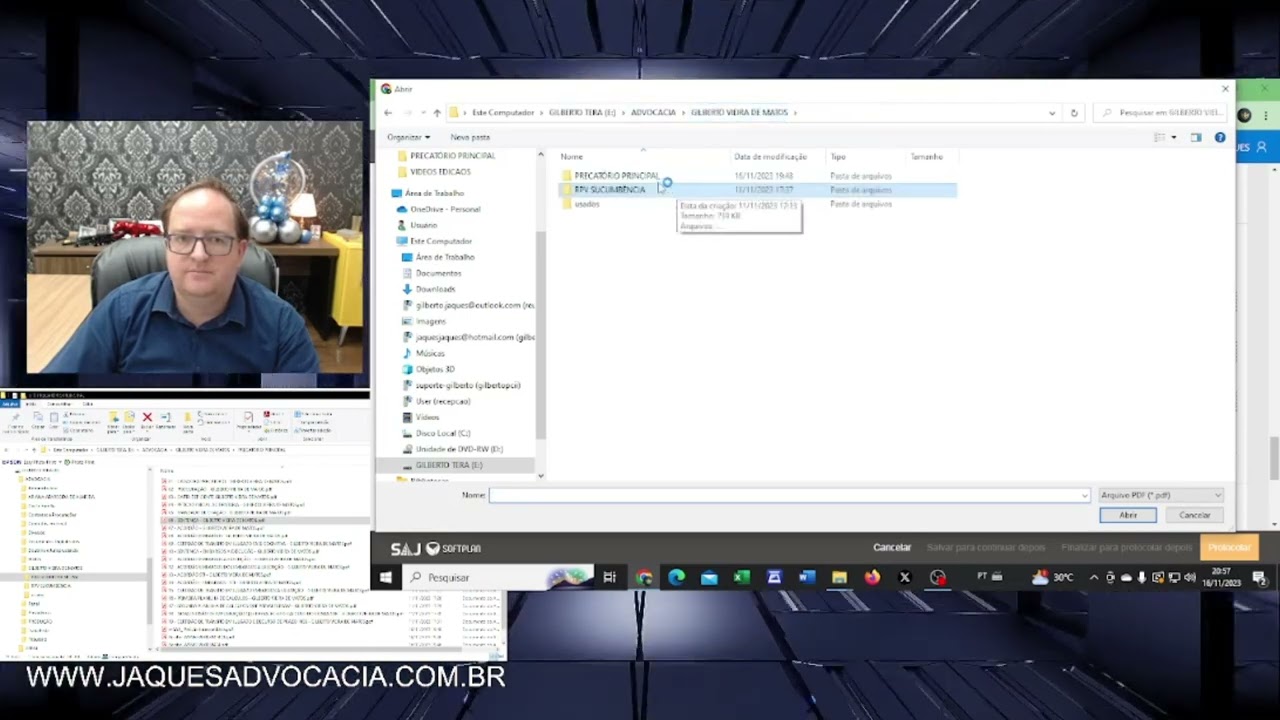
Task: Sort by the Tamanho column header
Action: pos(927,157)
